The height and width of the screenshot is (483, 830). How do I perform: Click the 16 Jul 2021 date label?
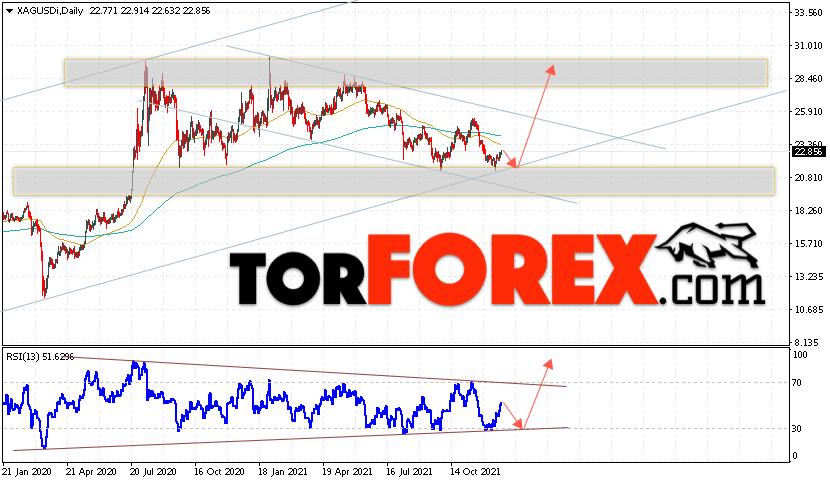pyautogui.click(x=409, y=471)
